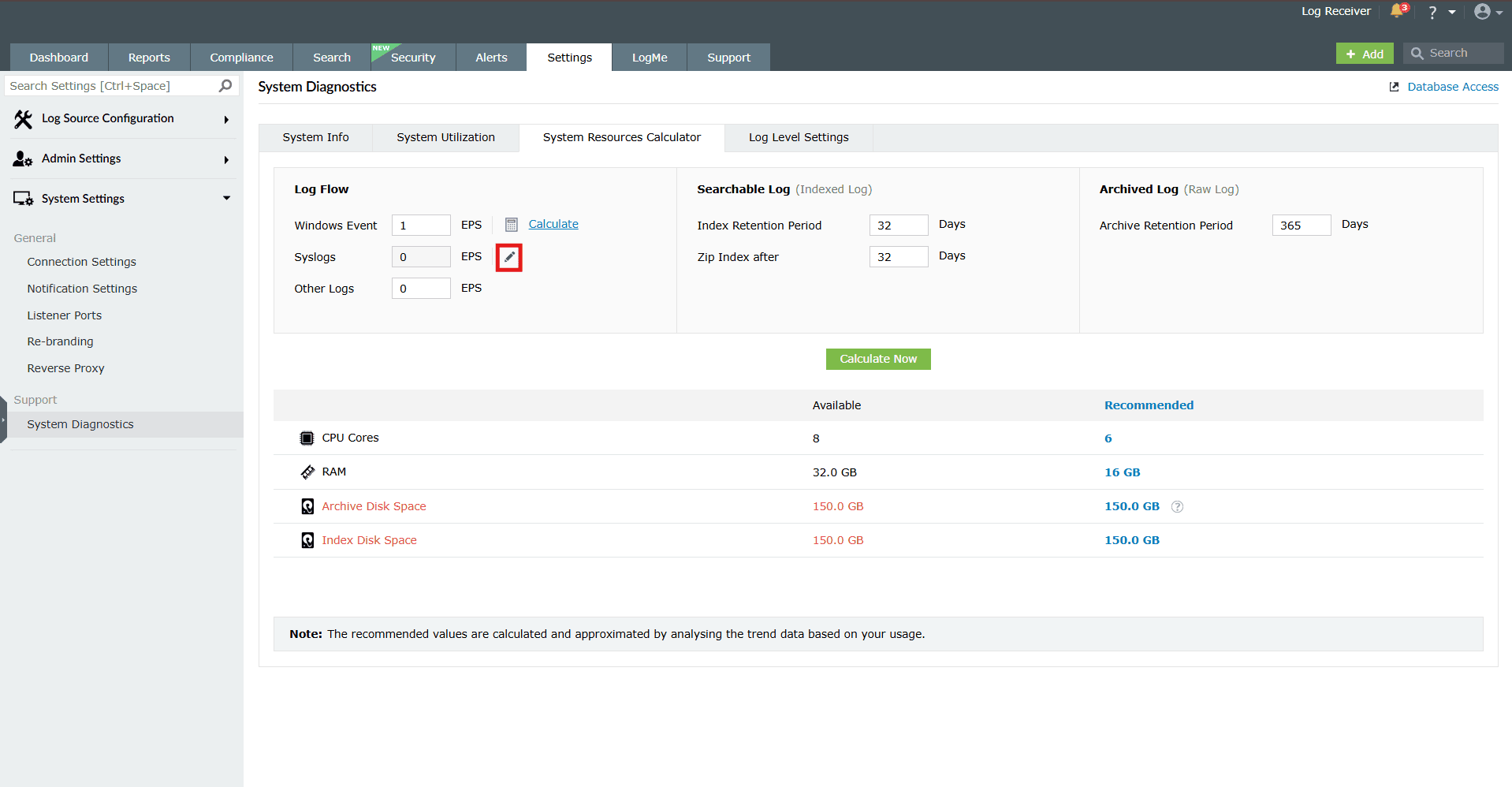1512x787 pixels.
Task: Open the Dashboard tab
Action: pos(59,58)
